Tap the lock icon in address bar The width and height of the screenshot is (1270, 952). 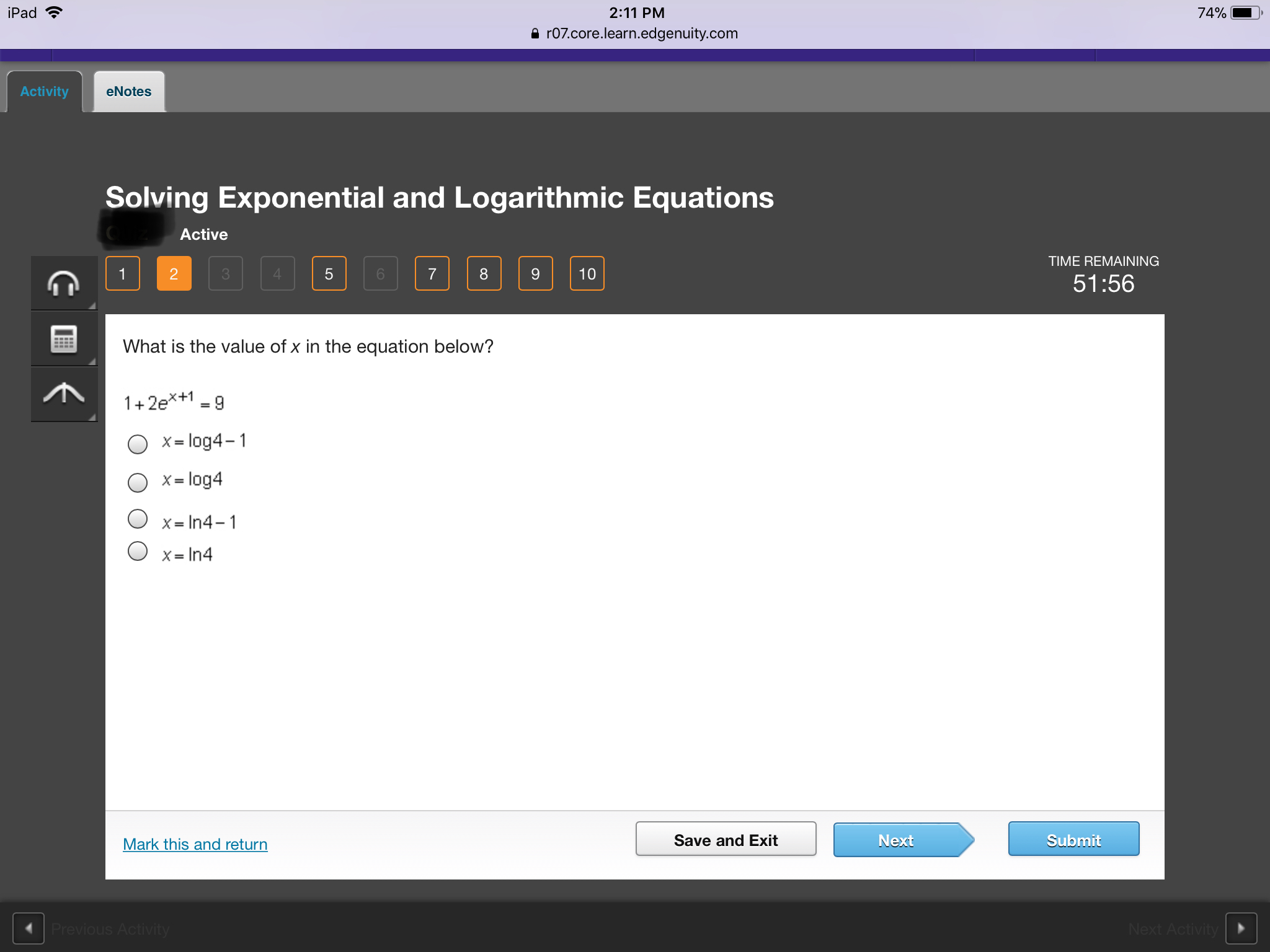535,33
